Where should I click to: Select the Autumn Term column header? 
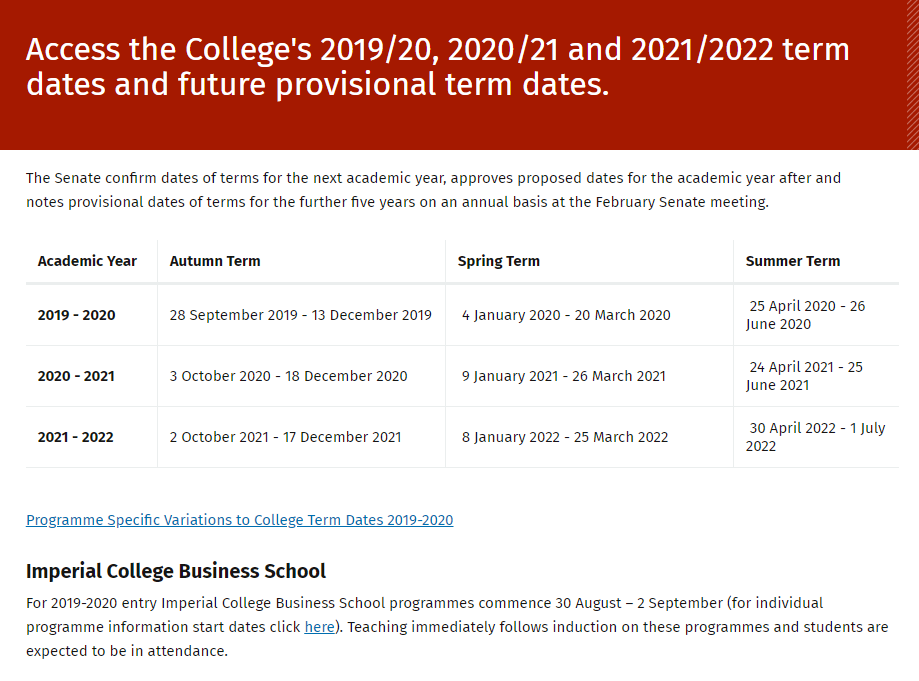coord(215,261)
